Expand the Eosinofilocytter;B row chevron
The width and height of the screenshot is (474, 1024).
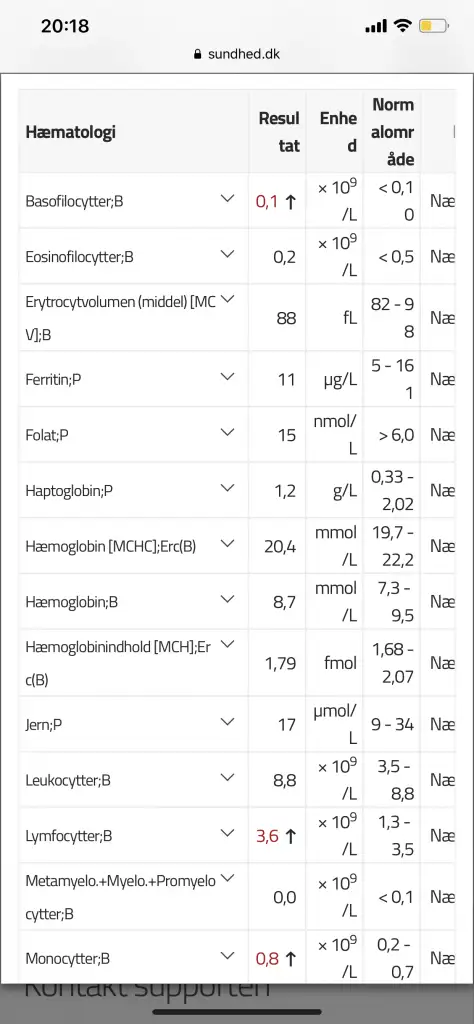click(x=227, y=254)
